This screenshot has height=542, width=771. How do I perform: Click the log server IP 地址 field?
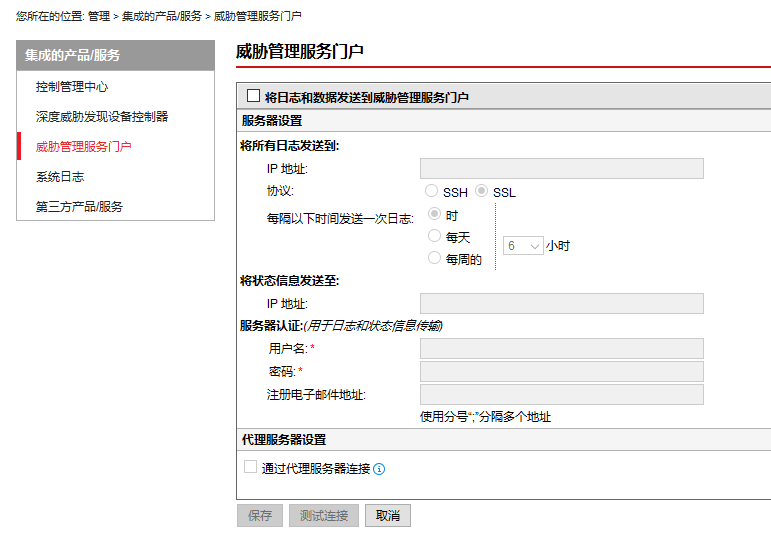561,168
